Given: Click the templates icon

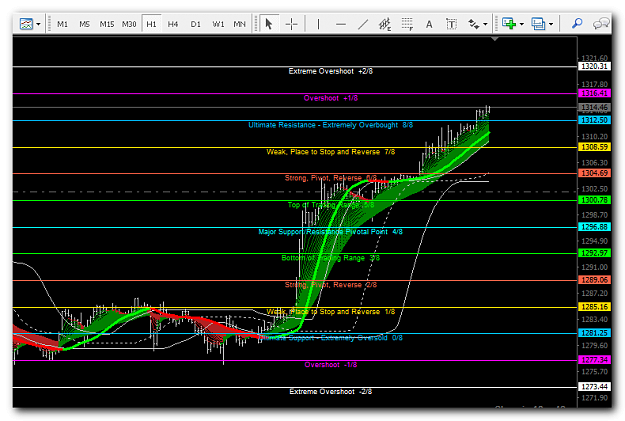Looking at the screenshot, I should click(x=538, y=24).
